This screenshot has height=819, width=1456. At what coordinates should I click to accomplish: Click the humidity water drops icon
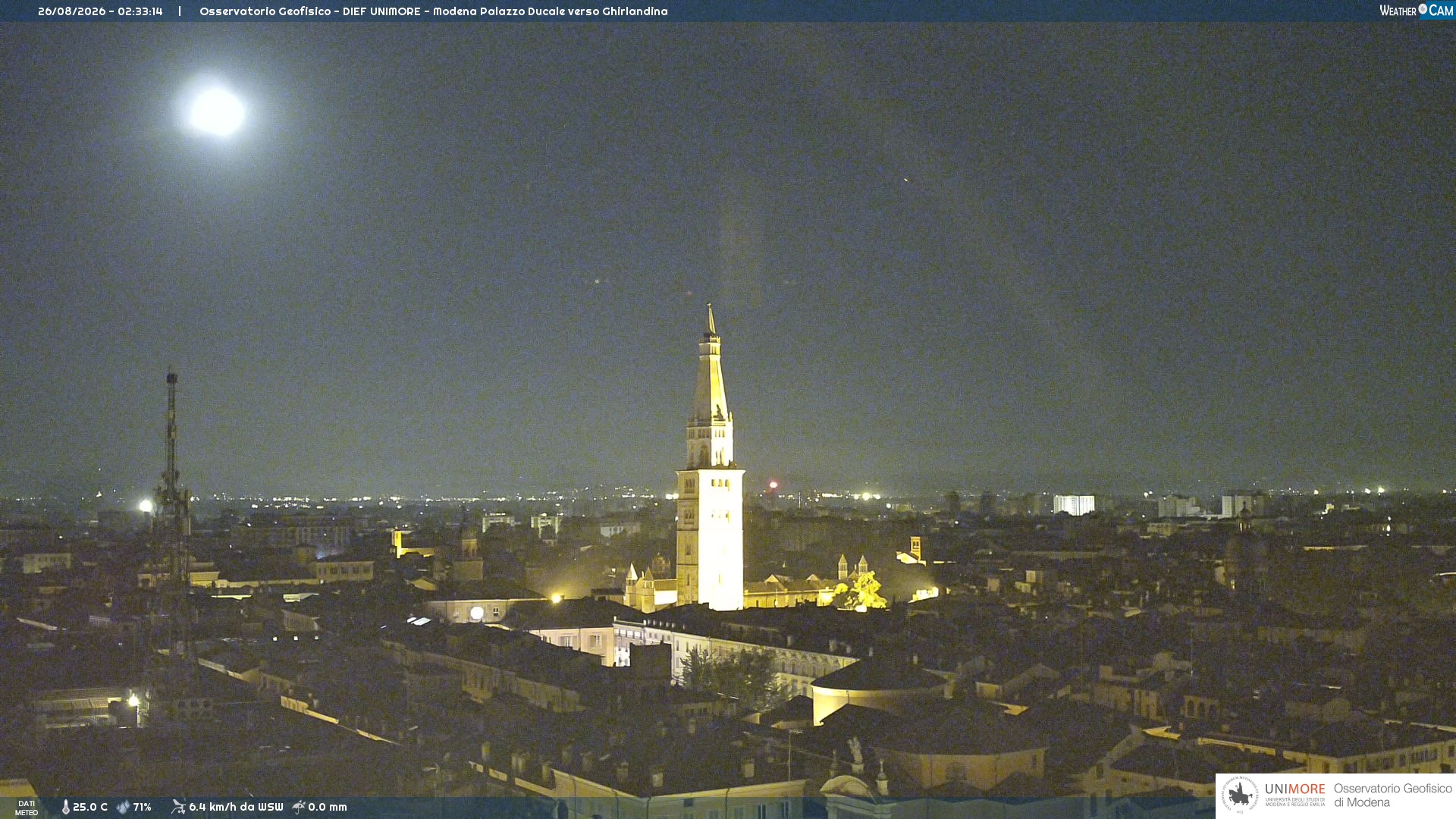(123, 807)
